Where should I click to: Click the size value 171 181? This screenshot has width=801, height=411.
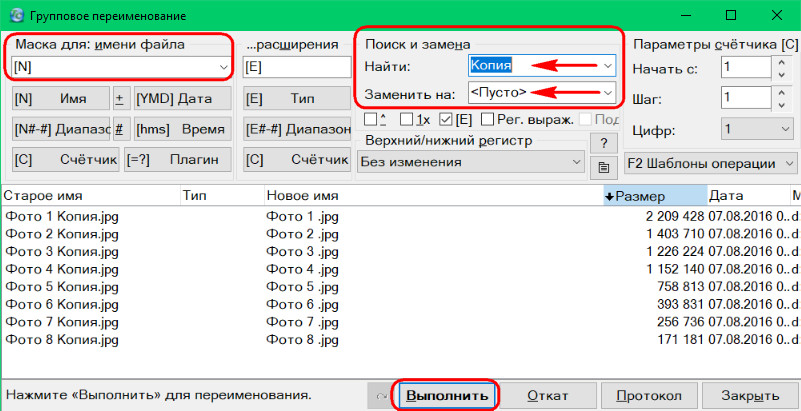pos(681,339)
